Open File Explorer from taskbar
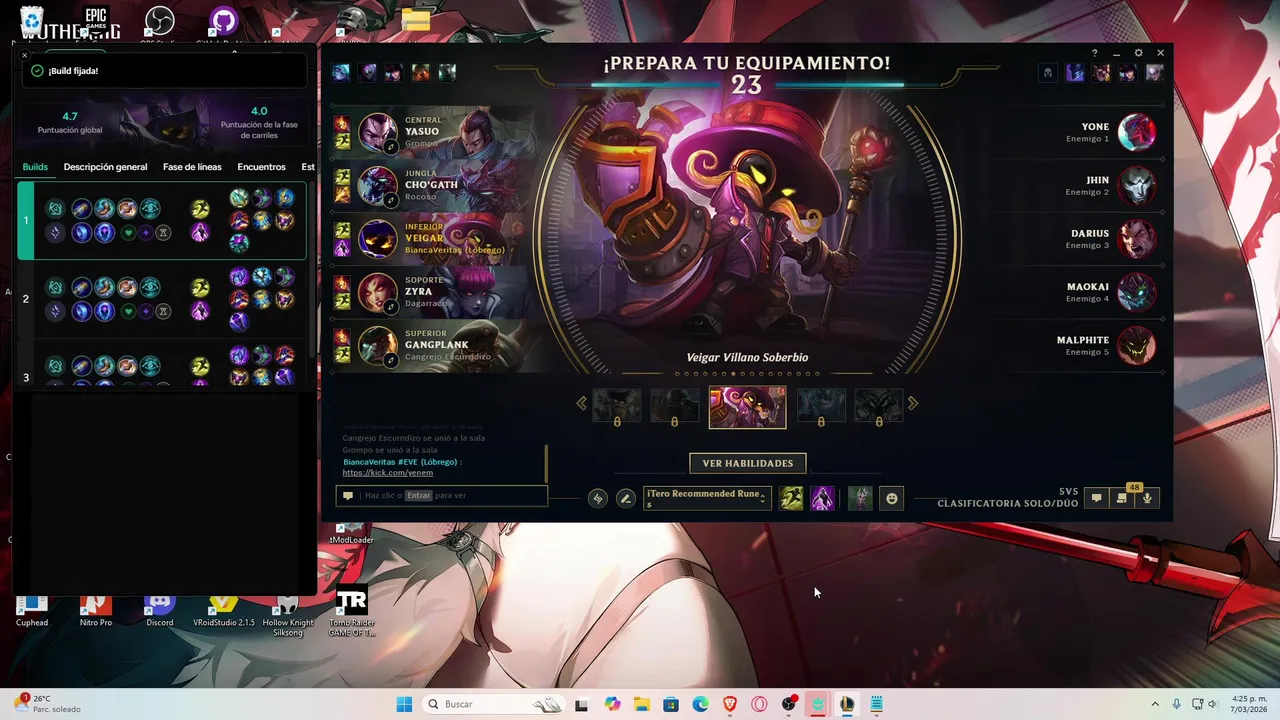Image resolution: width=1280 pixels, height=720 pixels. (x=641, y=704)
